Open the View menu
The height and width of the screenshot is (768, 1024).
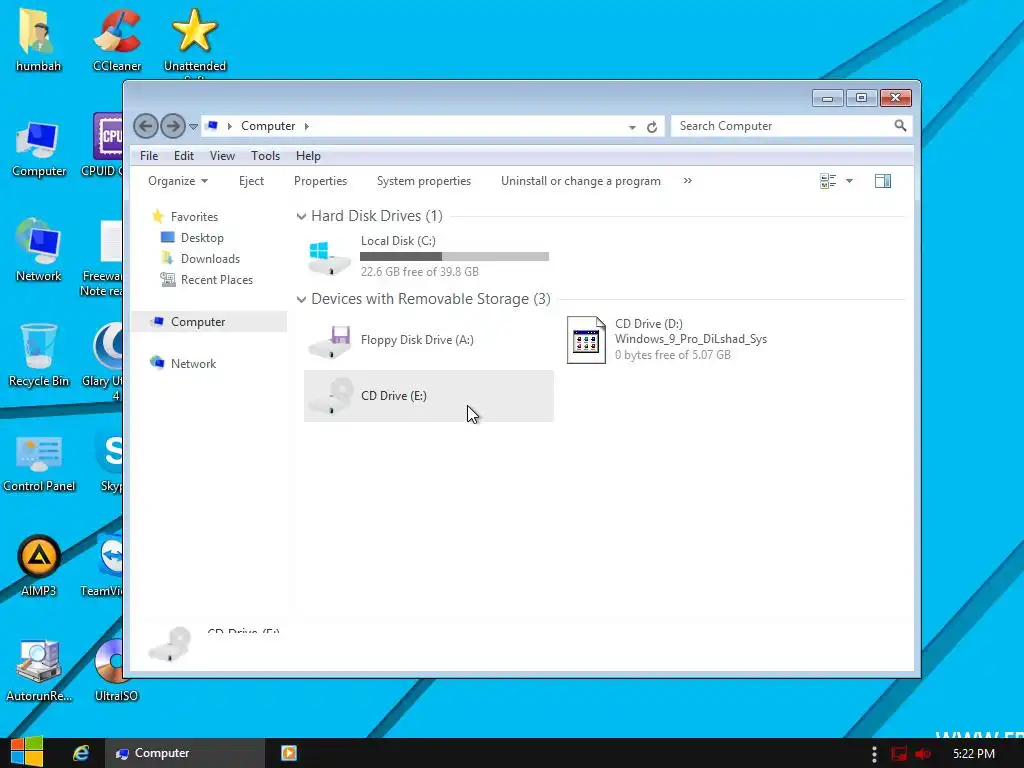222,155
